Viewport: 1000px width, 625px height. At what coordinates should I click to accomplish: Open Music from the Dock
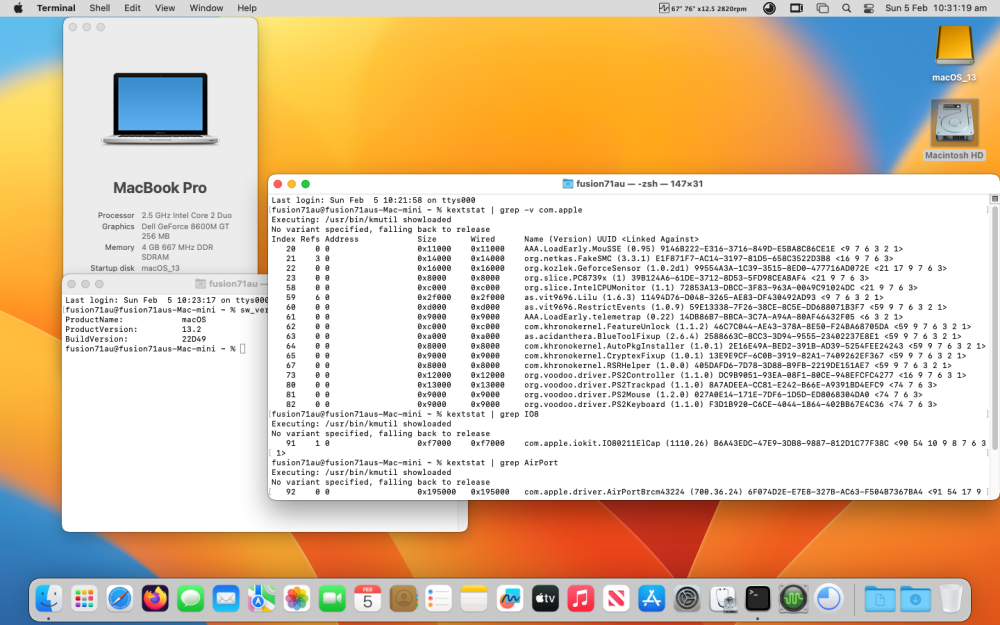coord(580,599)
